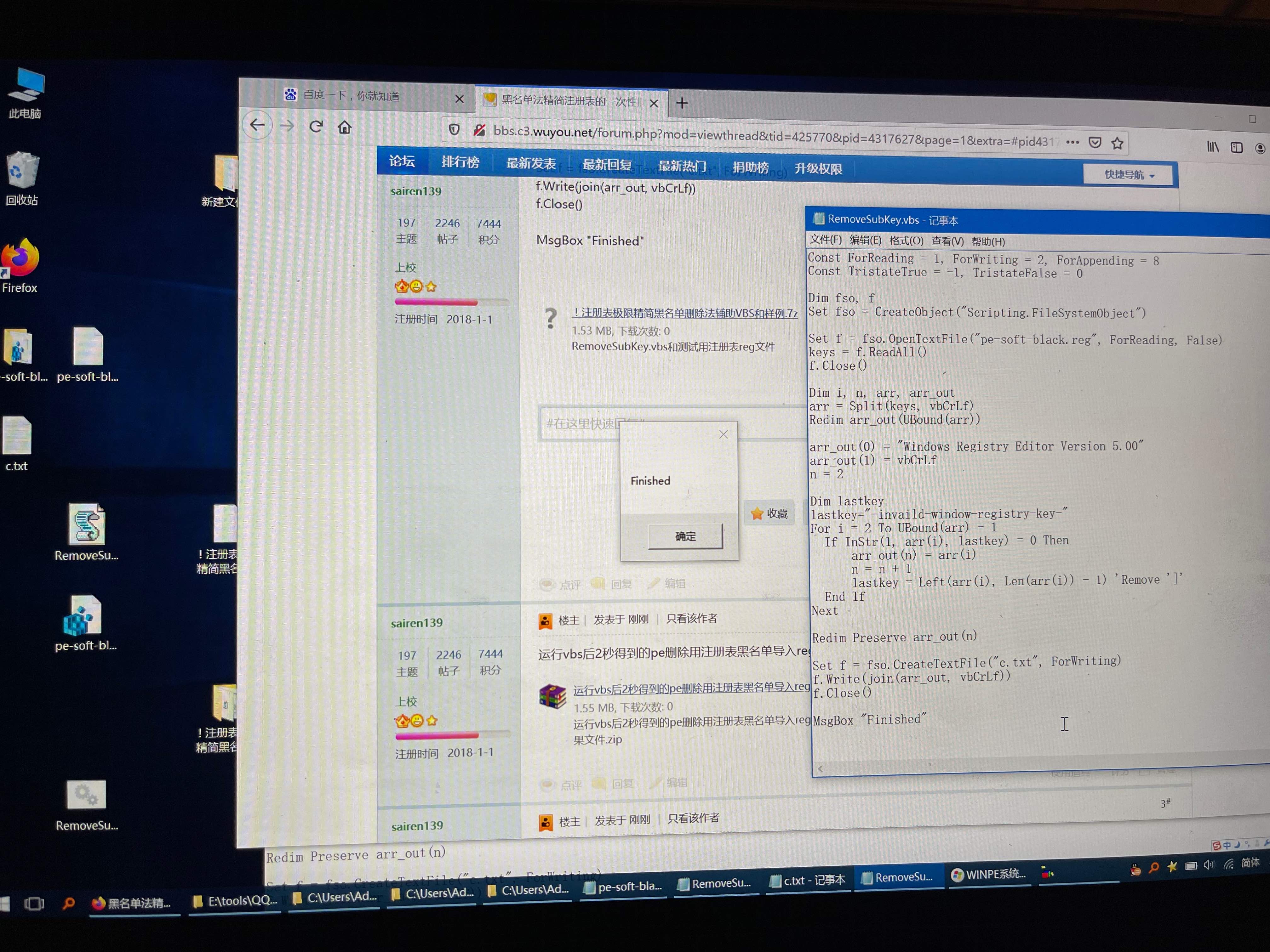1270x952 pixels.
Task: Expand the 快捷导航 dropdown
Action: pyautogui.click(x=1129, y=174)
